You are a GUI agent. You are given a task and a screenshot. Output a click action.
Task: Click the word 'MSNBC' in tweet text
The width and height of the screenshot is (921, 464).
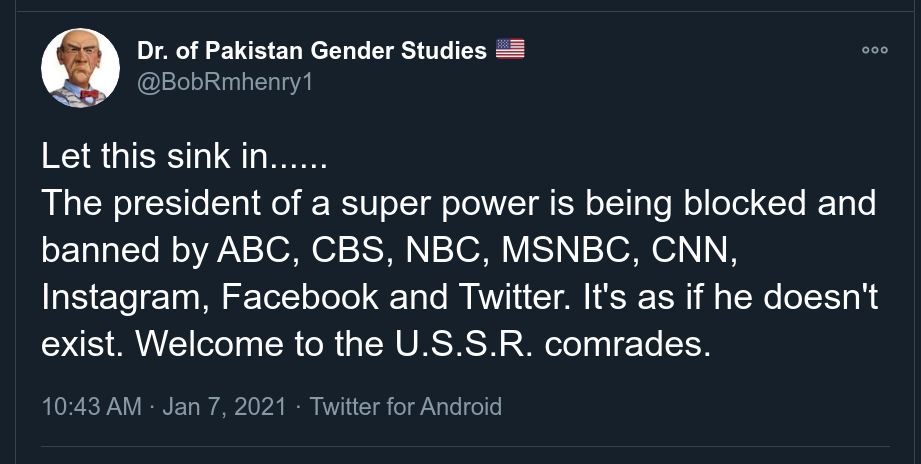[570, 251]
